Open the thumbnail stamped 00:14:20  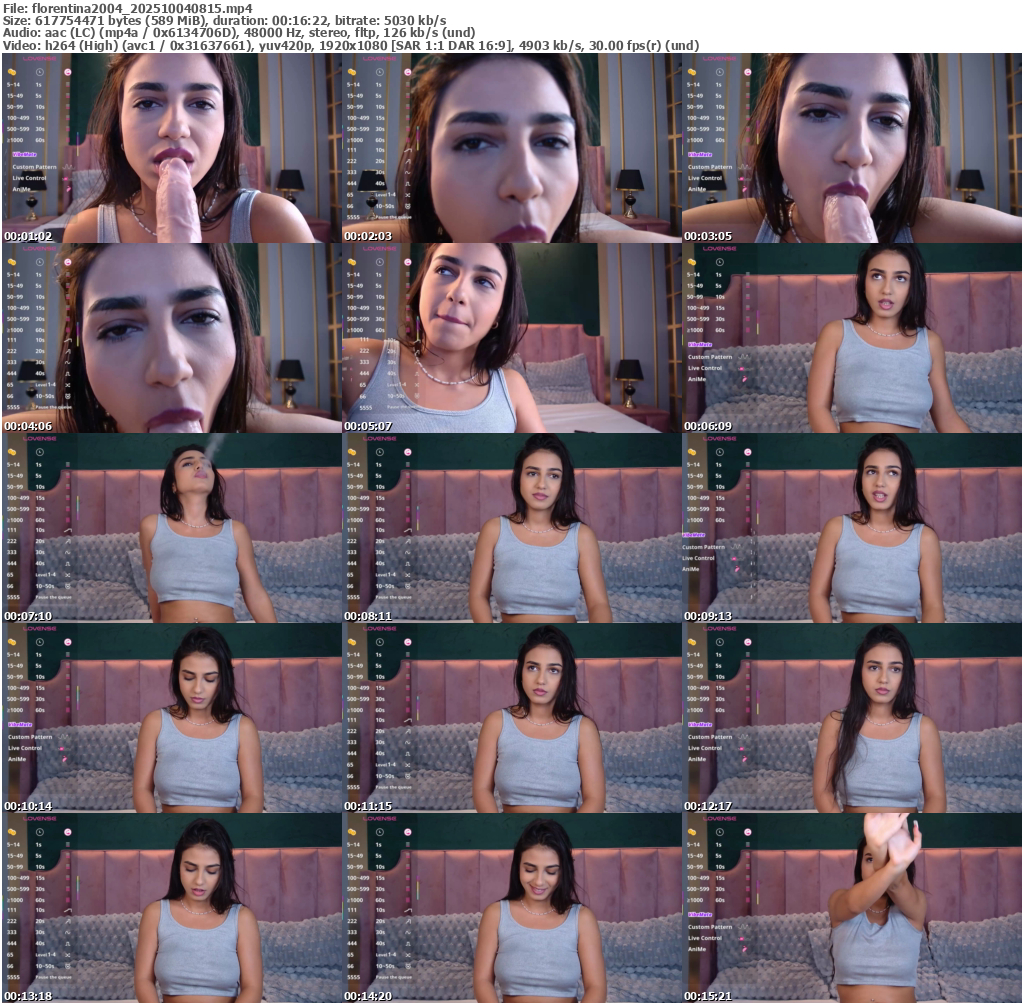pyautogui.click(x=511, y=907)
